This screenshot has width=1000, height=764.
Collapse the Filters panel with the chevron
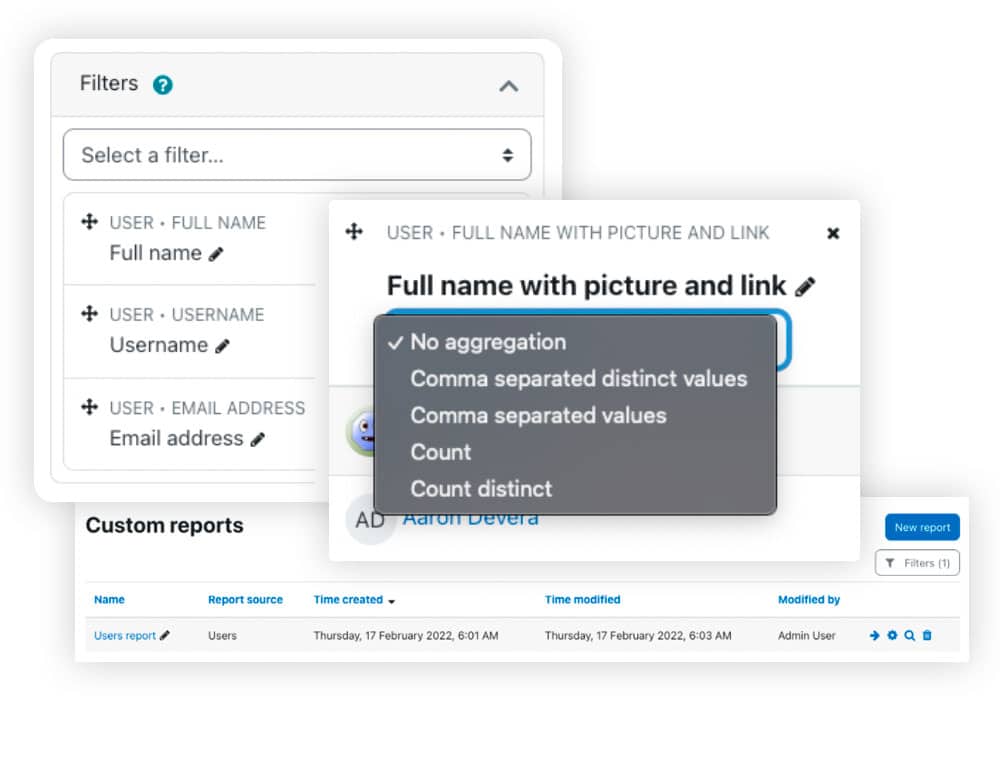[508, 86]
